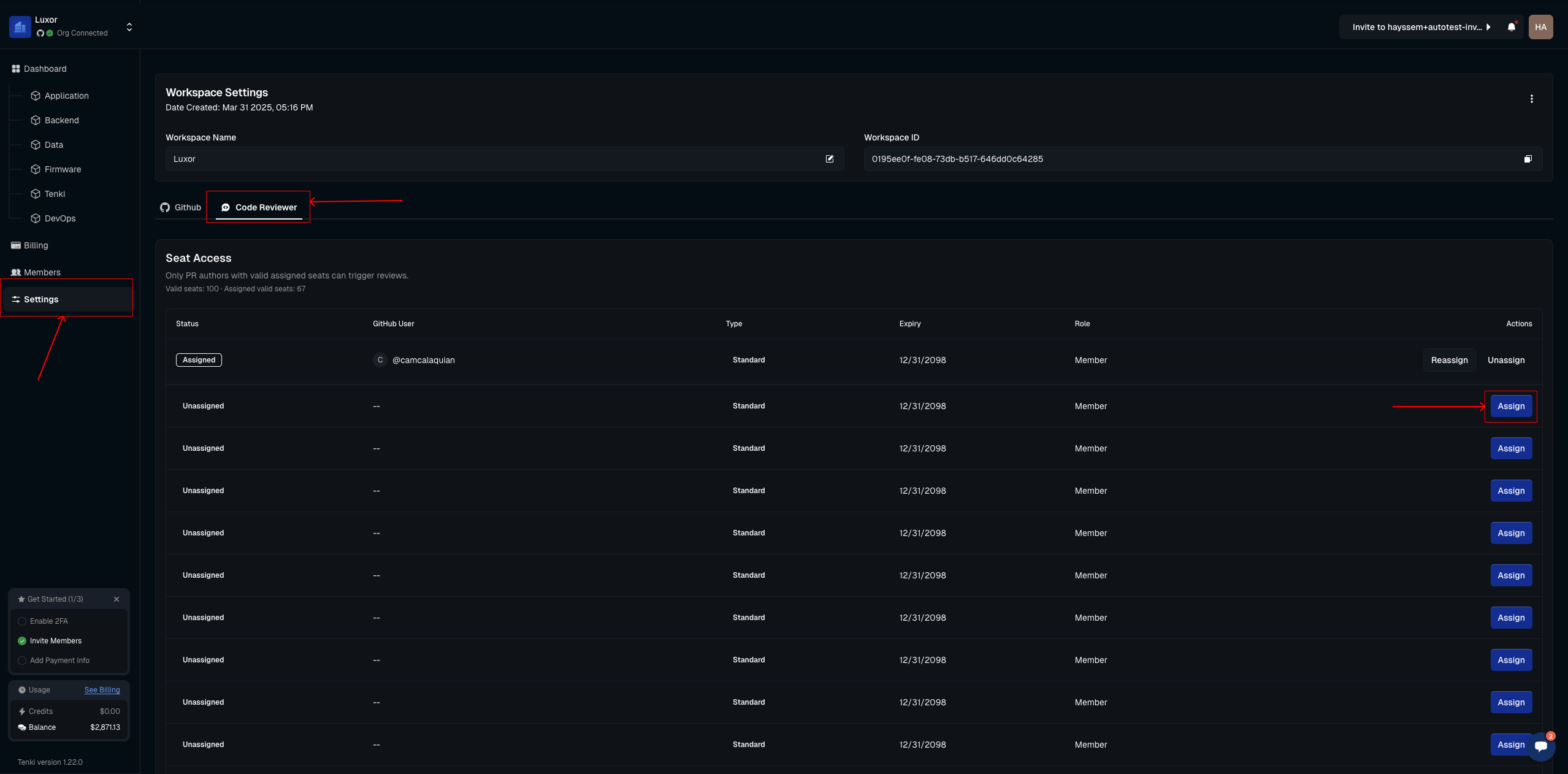Viewport: 1568px width, 774px height.
Task: Open the chat support bubble
Action: click(1540, 746)
